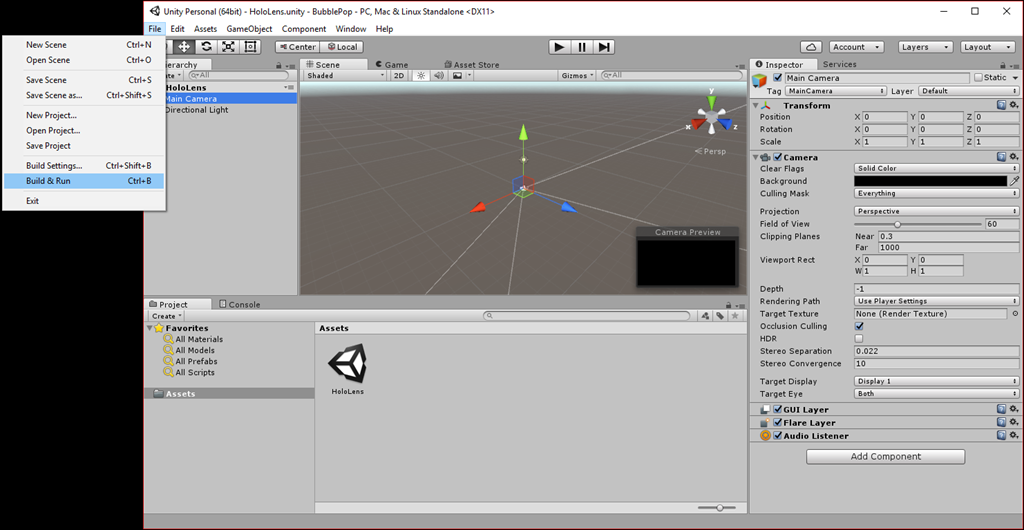Click the scene effects image icon

457,76
